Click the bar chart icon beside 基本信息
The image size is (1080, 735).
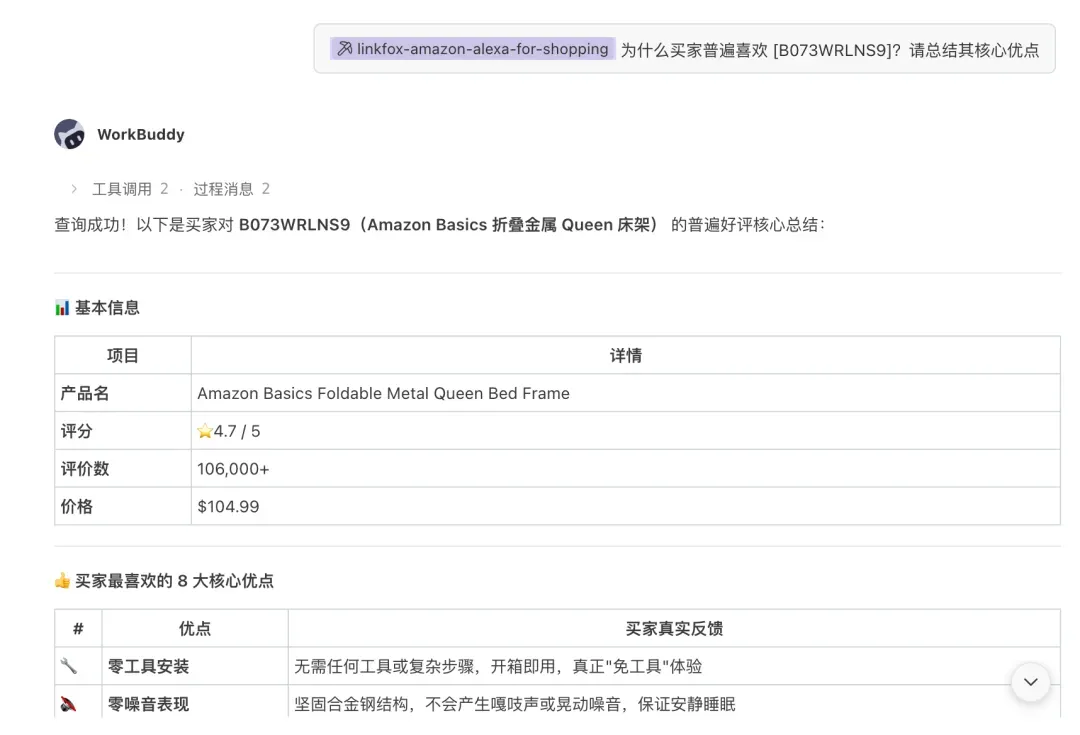point(62,307)
